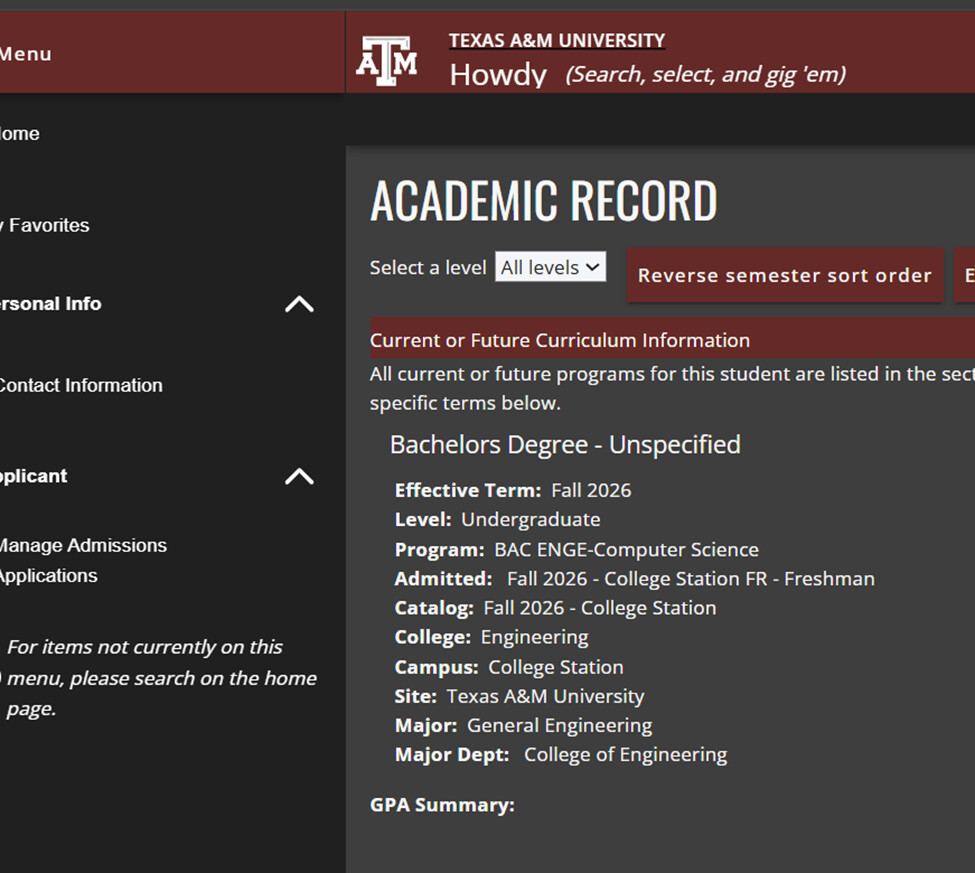The image size is (975, 873).
Task: Go to the Howdy portal title link
Action: [498, 75]
